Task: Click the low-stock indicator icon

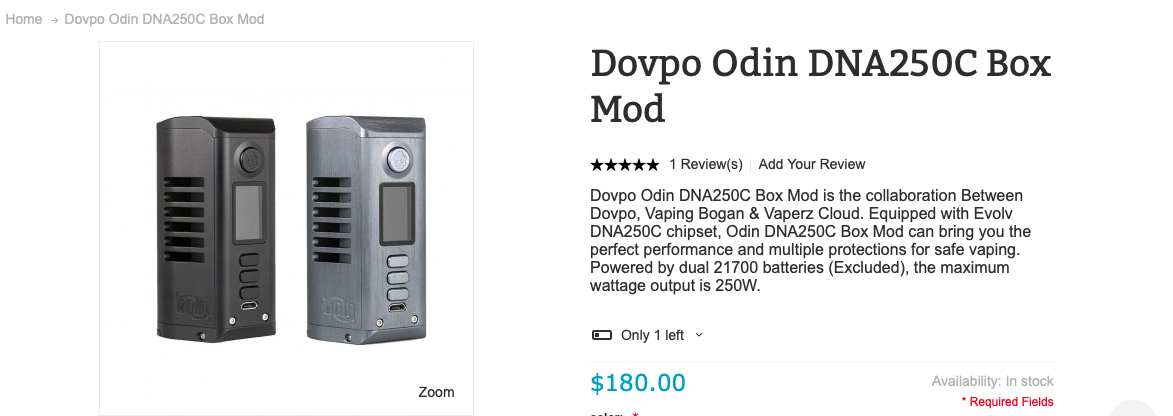Action: pyautogui.click(x=601, y=335)
